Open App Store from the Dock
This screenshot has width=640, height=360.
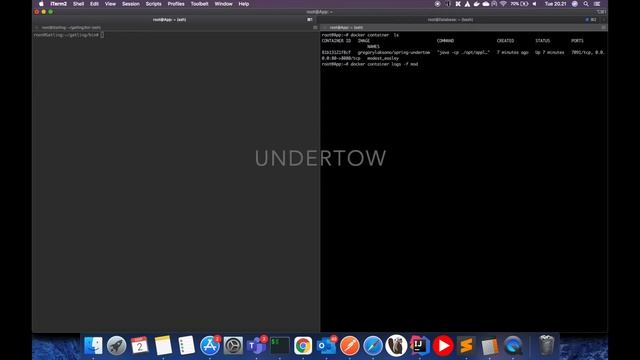(210, 346)
